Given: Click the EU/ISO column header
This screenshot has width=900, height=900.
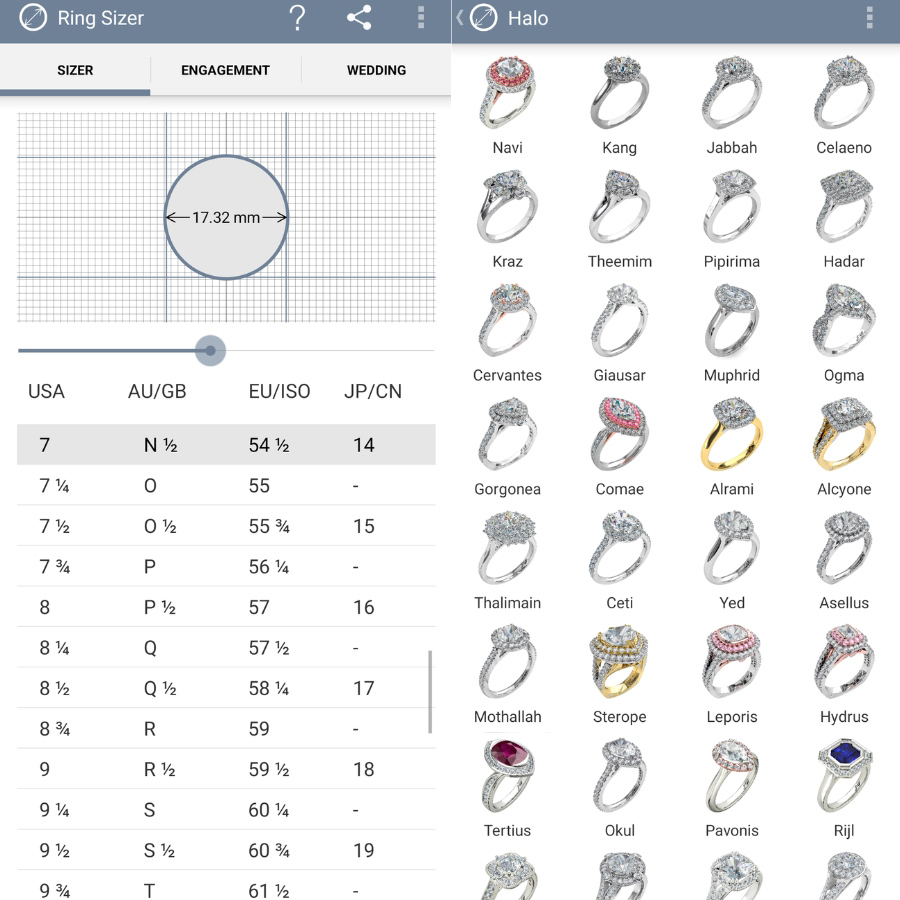Looking at the screenshot, I should pos(280,391).
